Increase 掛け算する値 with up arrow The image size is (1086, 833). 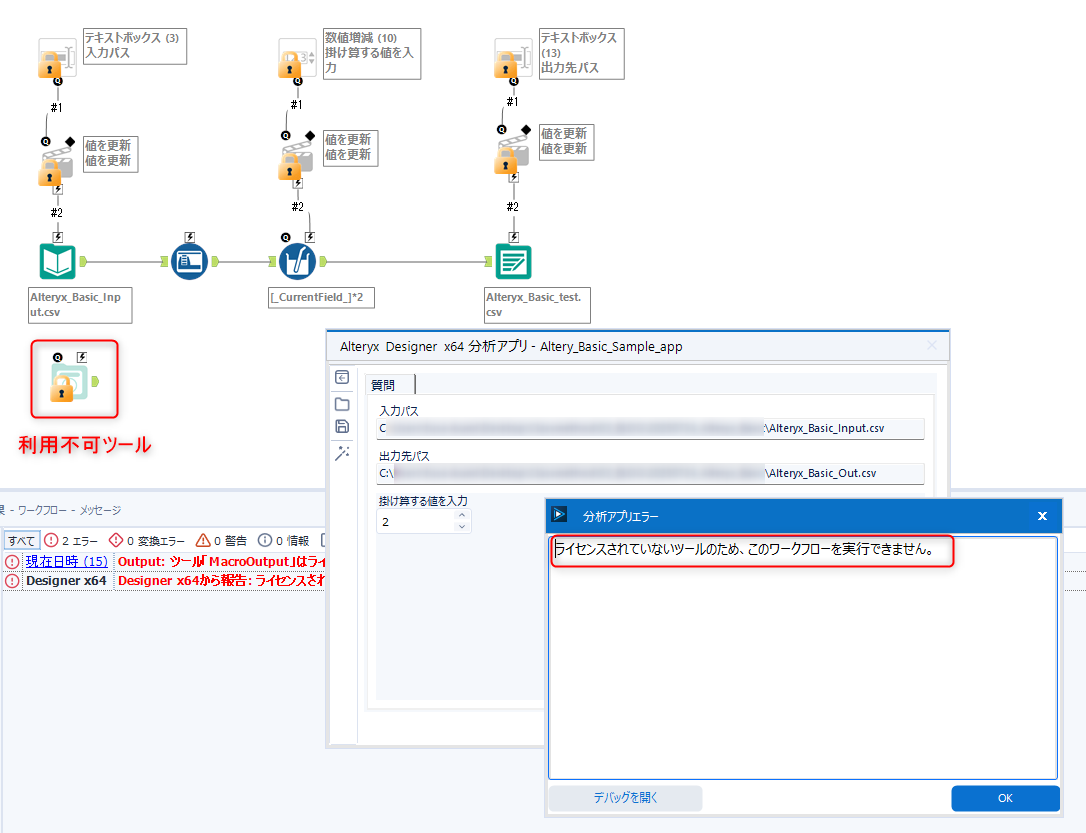point(462,516)
